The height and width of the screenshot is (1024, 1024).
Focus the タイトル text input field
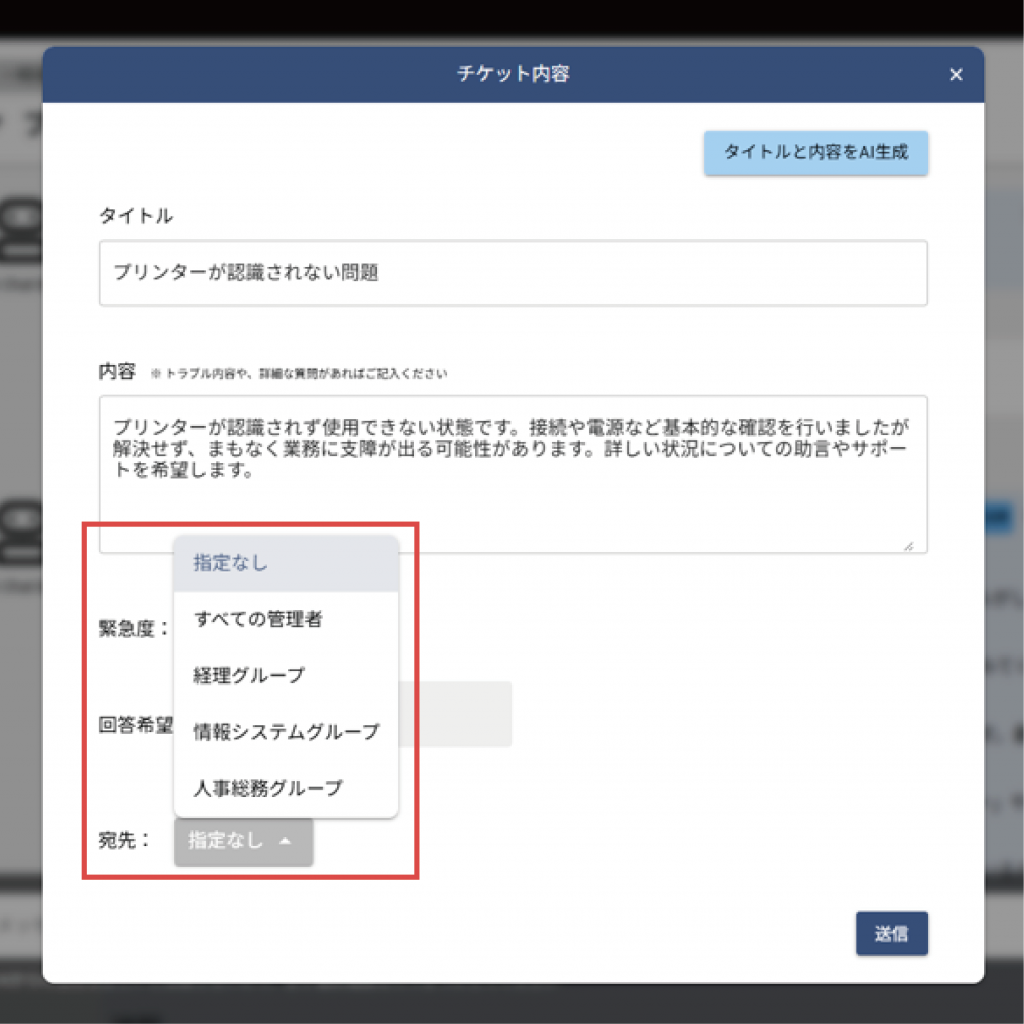coord(513,273)
